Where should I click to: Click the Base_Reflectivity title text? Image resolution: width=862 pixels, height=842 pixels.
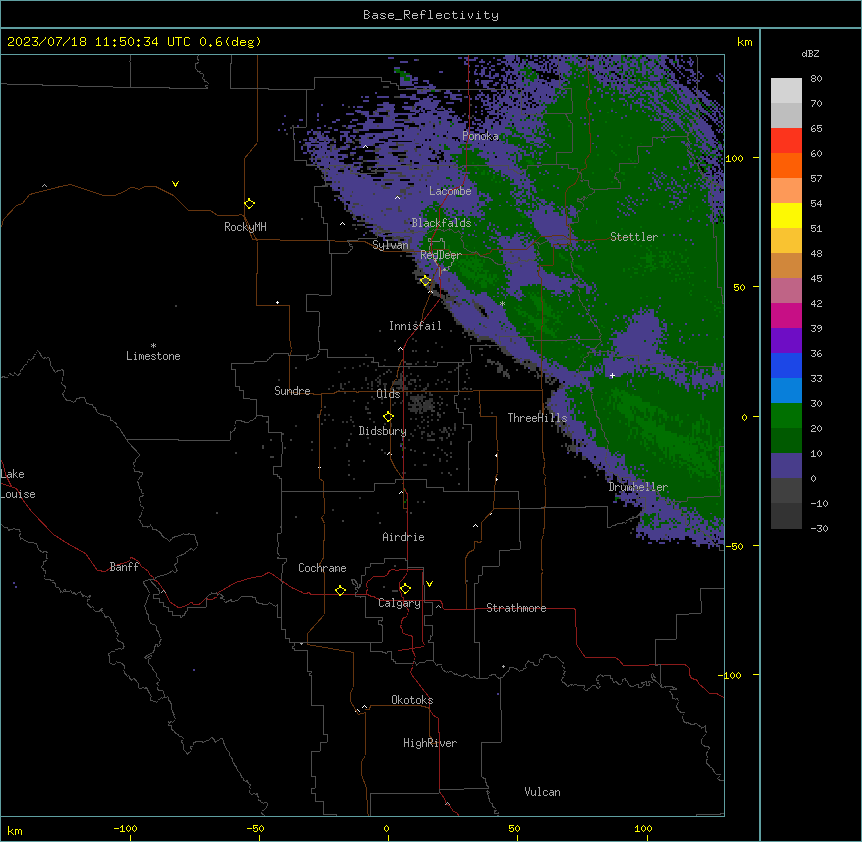click(x=431, y=15)
